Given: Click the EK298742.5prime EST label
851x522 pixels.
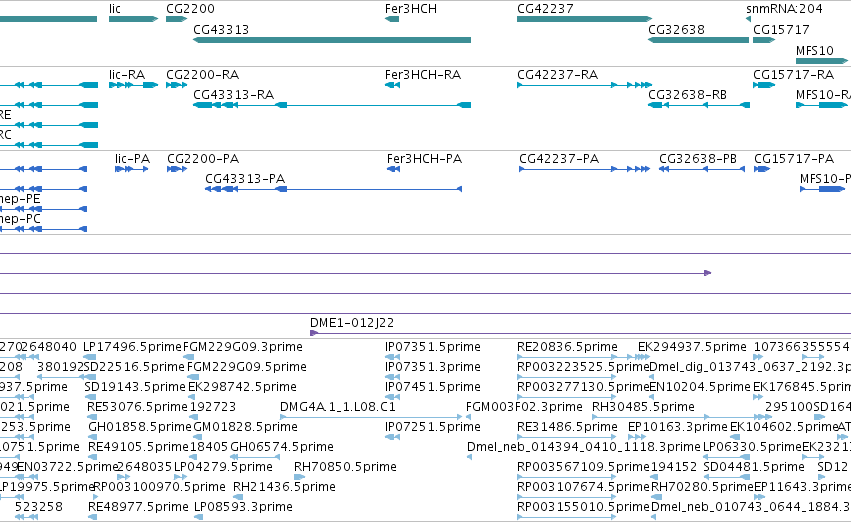Looking at the screenshot, I should (242, 386).
